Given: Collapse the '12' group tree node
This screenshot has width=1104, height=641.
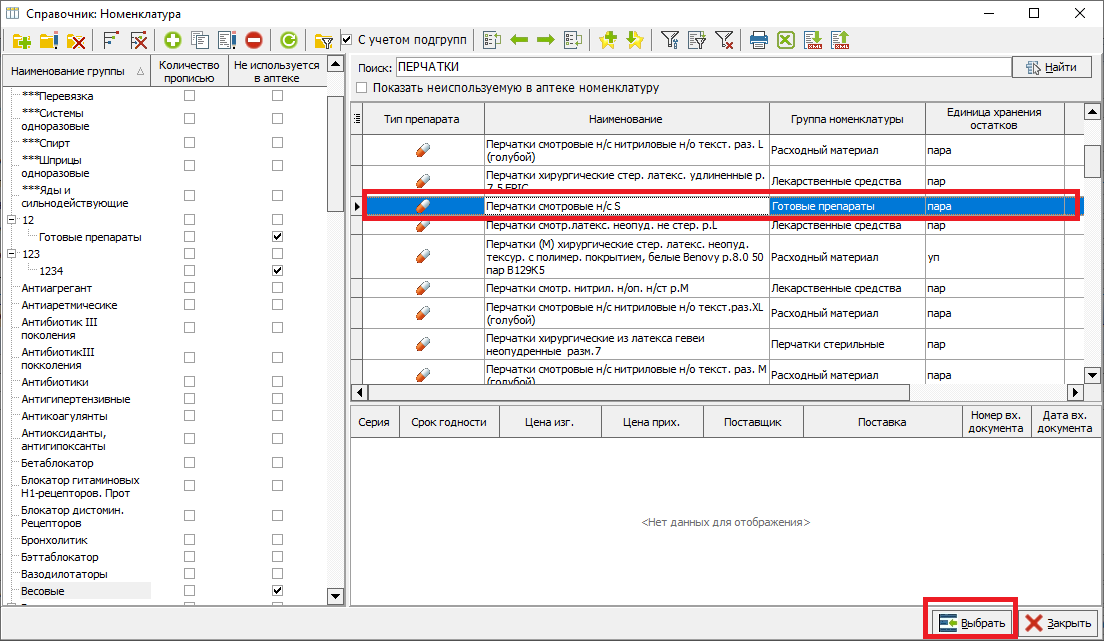Looking at the screenshot, I should (x=11, y=220).
